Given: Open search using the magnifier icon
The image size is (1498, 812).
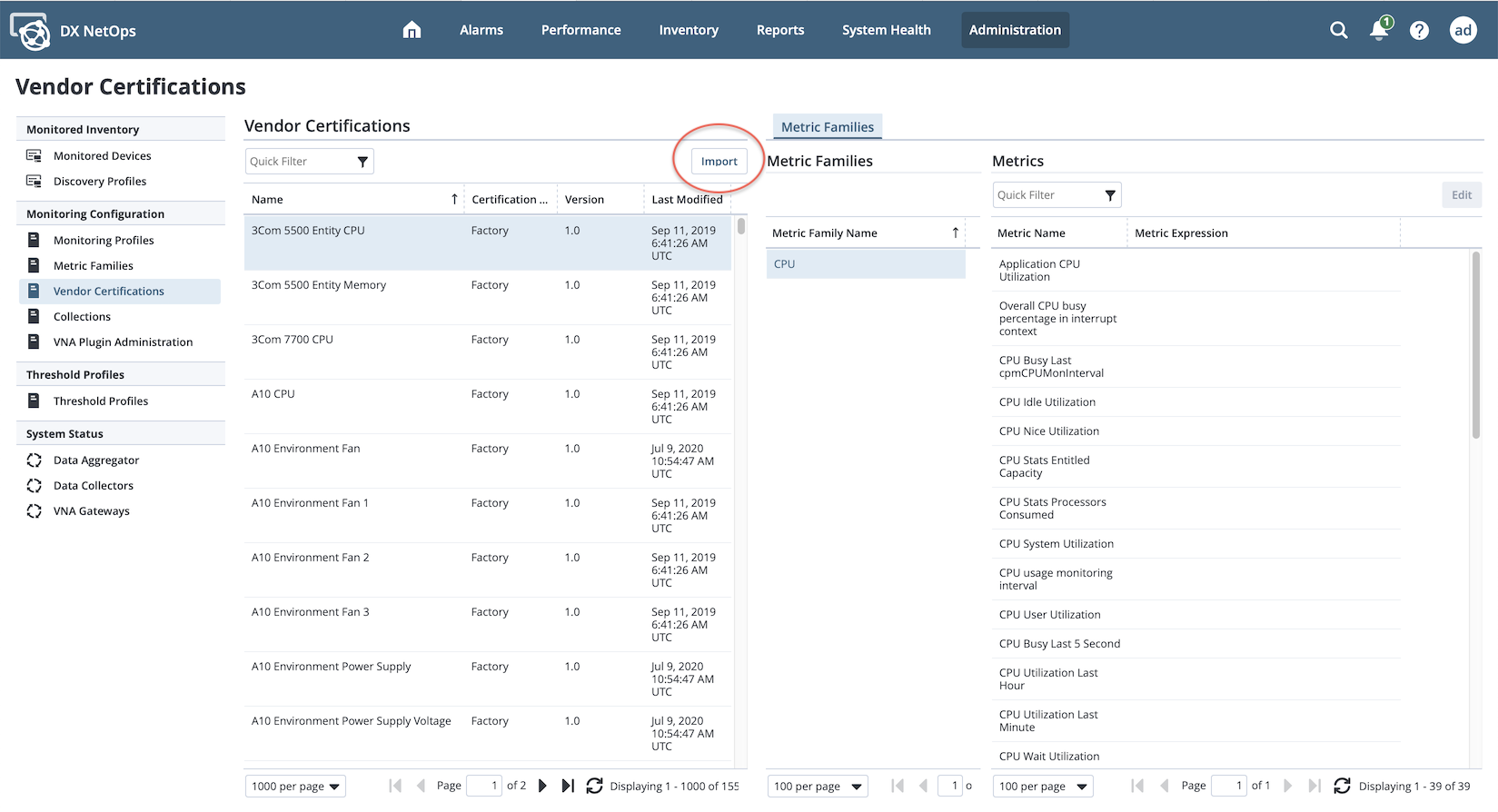Looking at the screenshot, I should 1338,30.
